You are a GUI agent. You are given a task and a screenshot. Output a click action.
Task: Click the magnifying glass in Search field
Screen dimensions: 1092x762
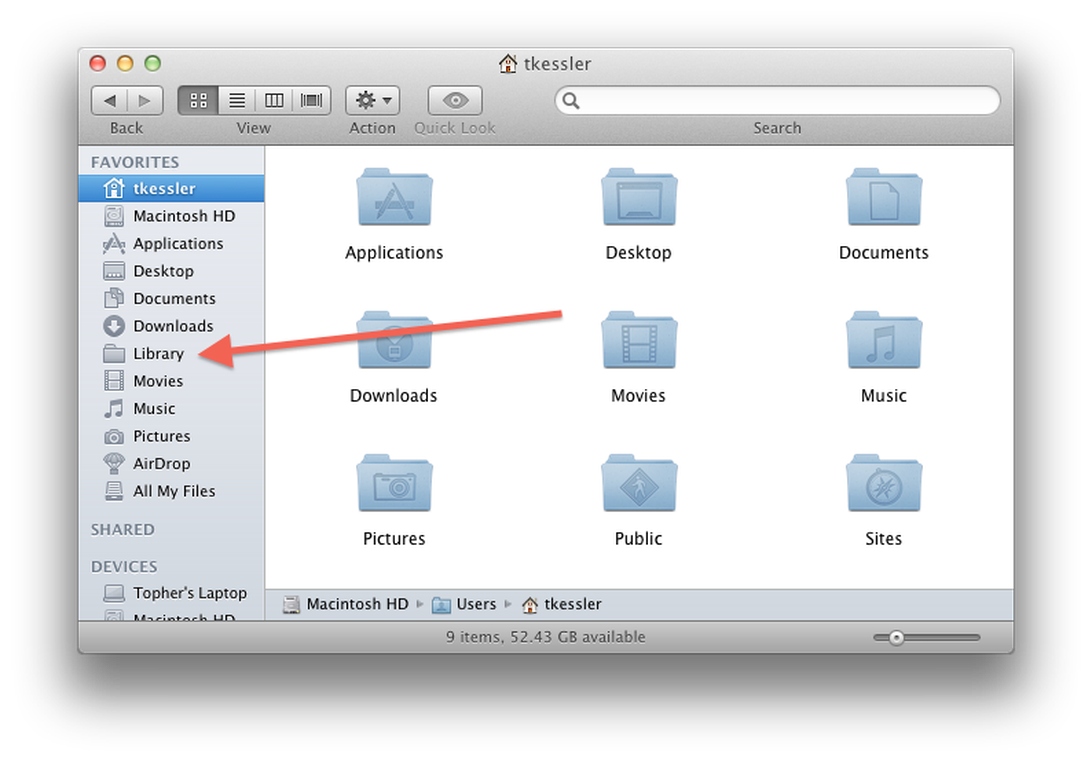[x=570, y=100]
